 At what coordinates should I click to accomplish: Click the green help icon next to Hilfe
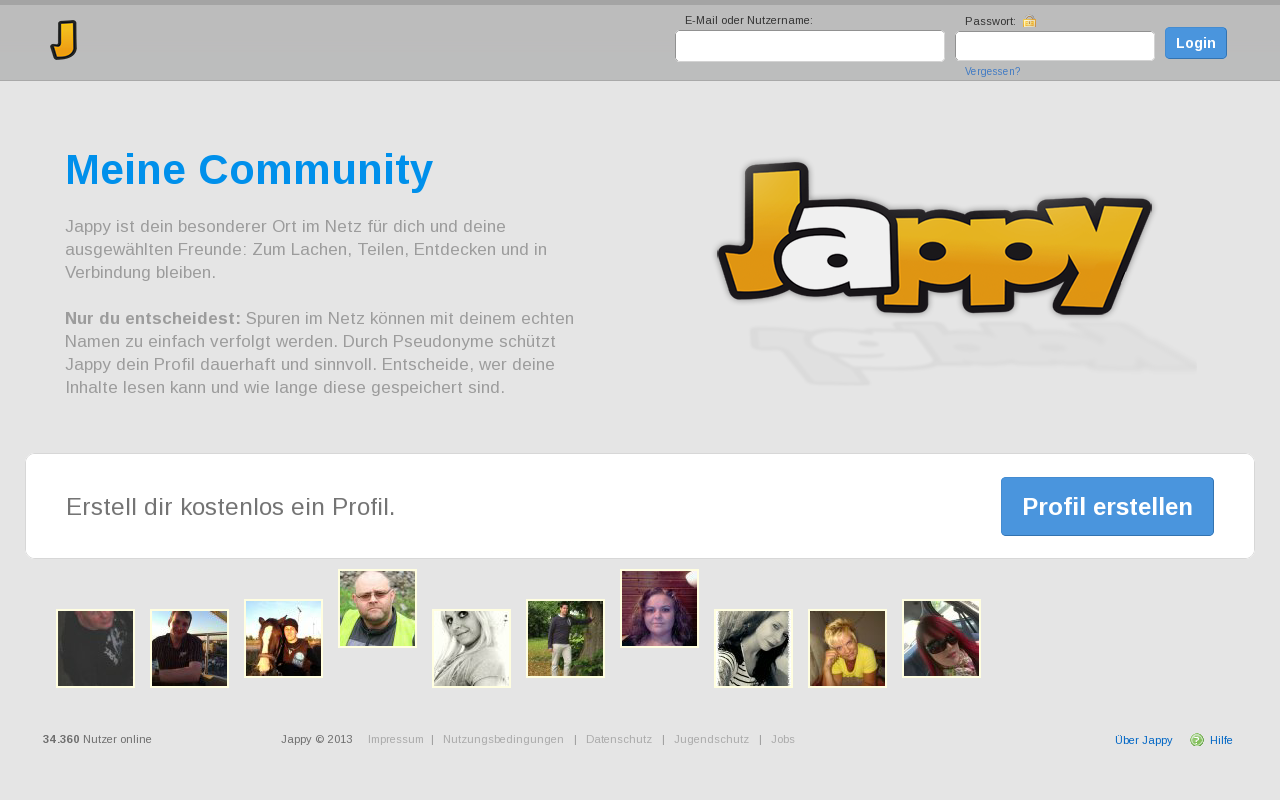click(x=1197, y=740)
